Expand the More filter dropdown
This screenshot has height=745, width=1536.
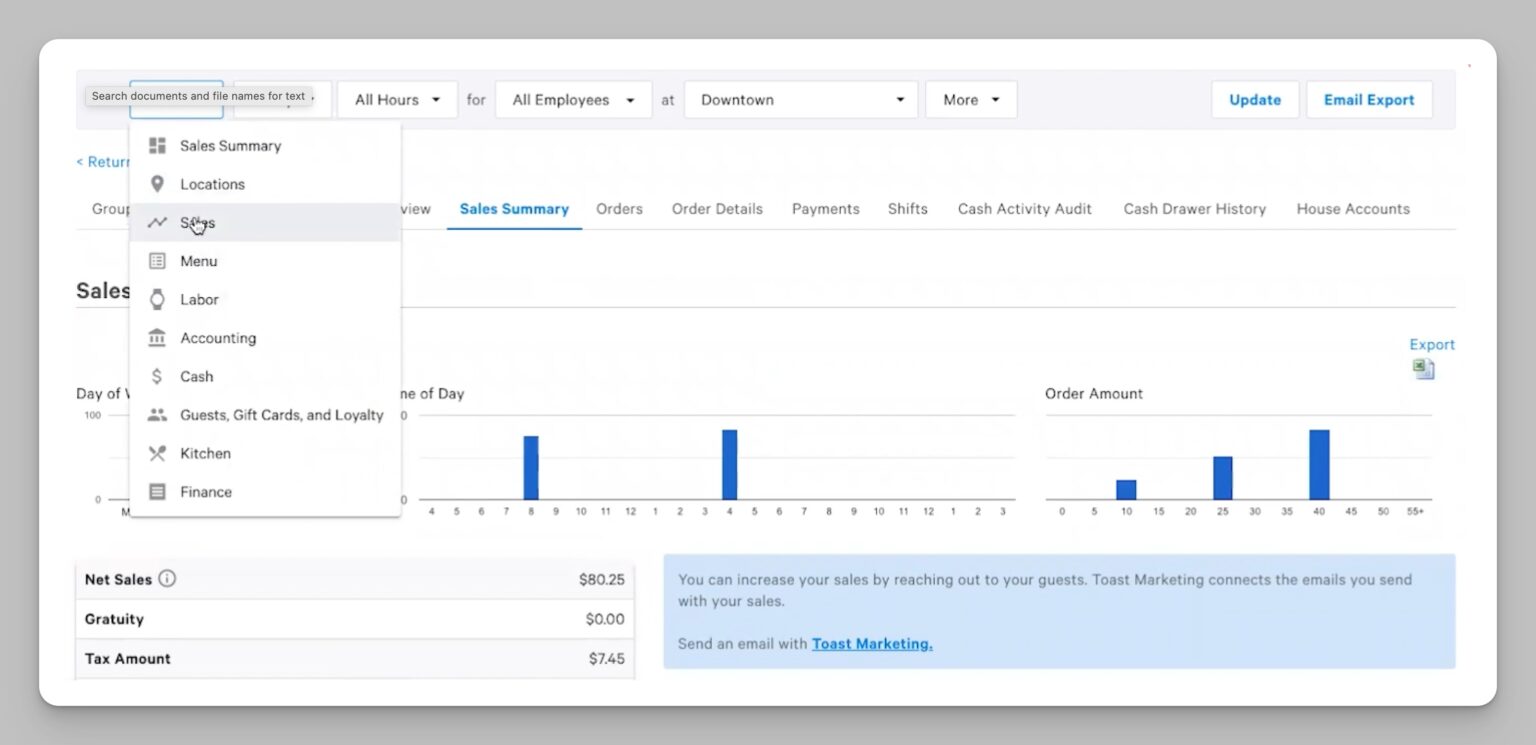pyautogui.click(x=970, y=100)
